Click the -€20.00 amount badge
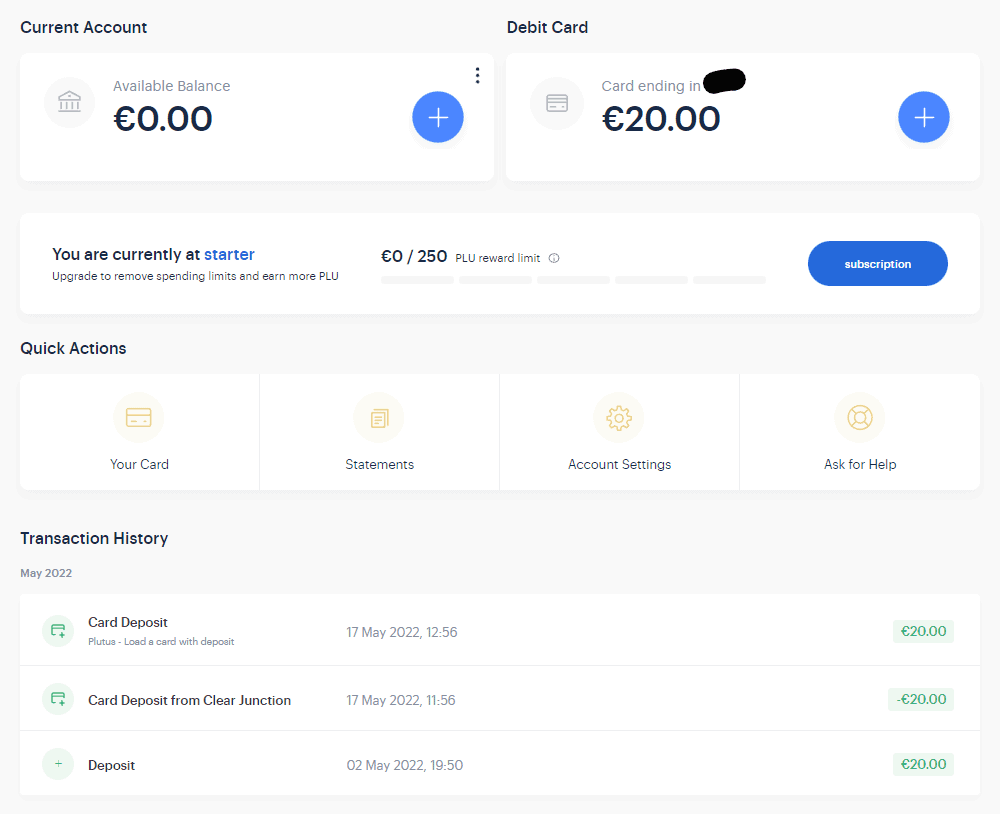Screen dimensions: 1000x814 coord(921,699)
